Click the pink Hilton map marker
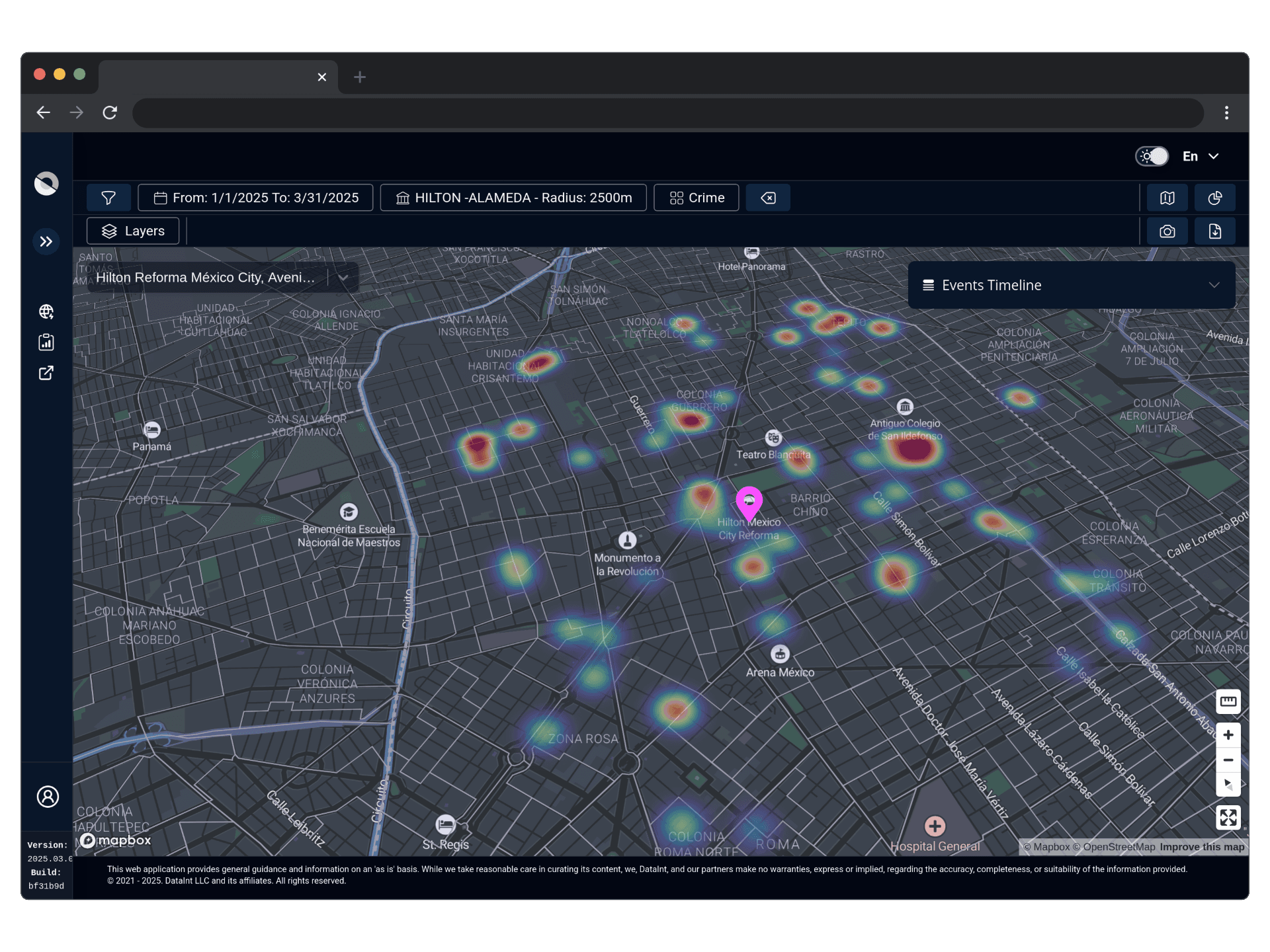The image size is (1270, 952). (749, 502)
